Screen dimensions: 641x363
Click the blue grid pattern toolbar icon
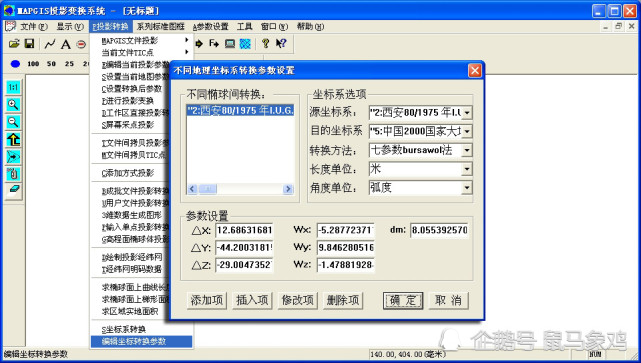(x=245, y=43)
